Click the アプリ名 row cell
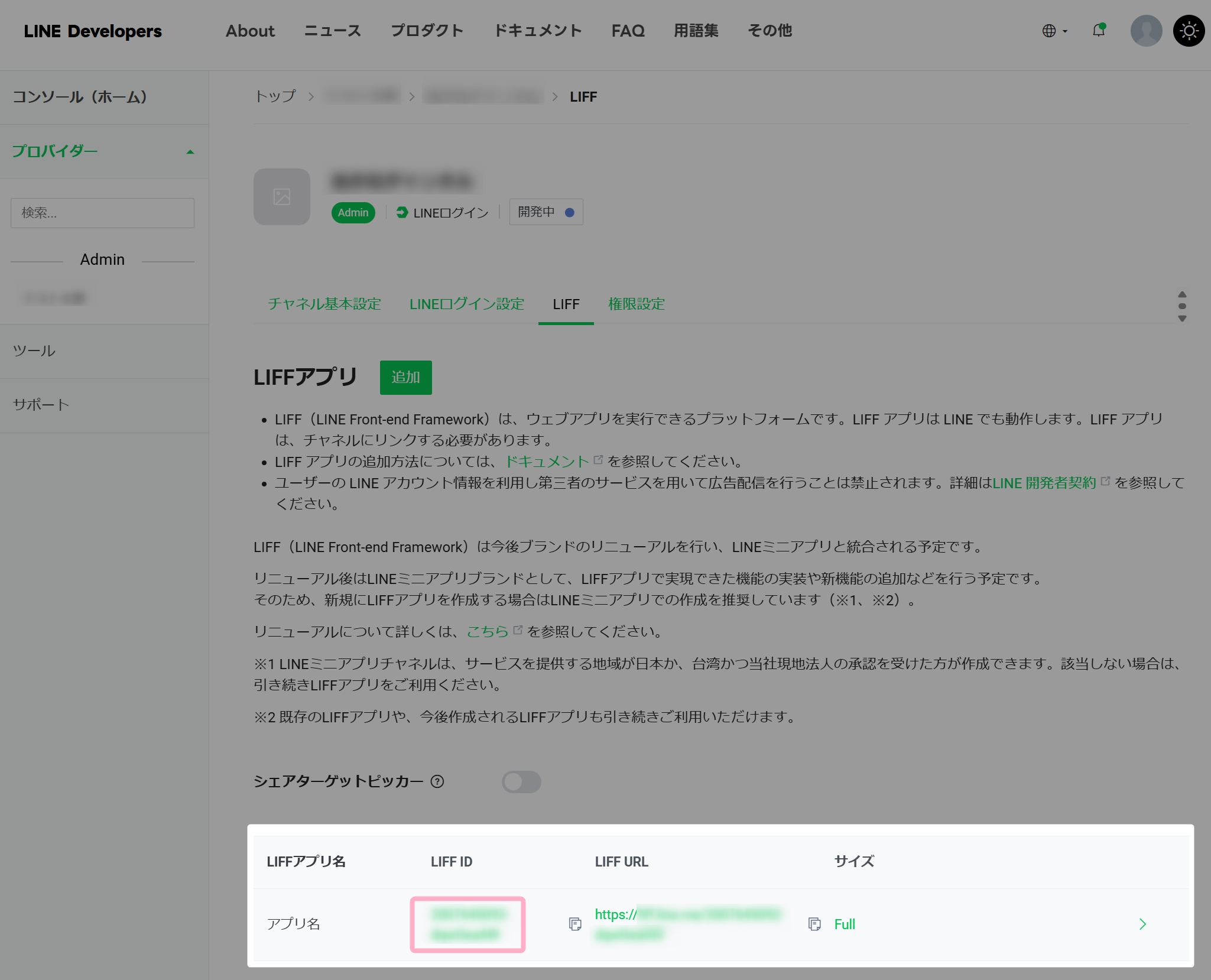1211x980 pixels. (294, 924)
